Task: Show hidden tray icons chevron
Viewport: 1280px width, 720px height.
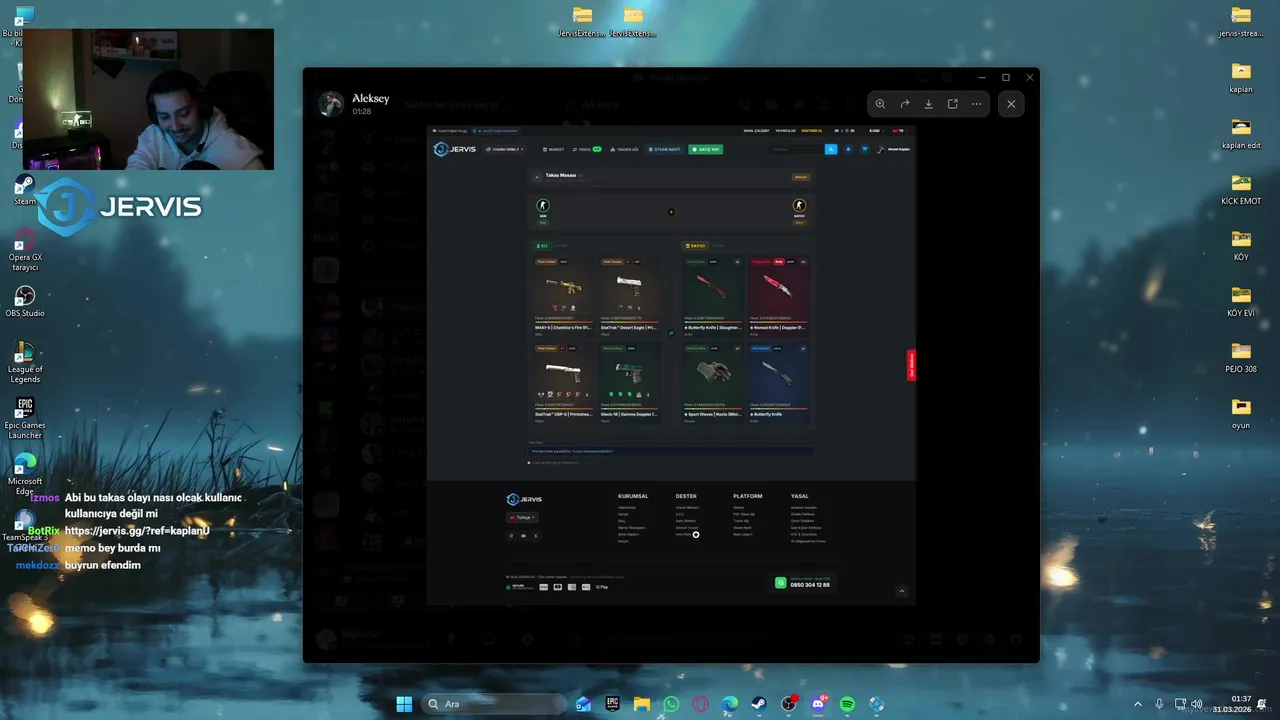Action: pyautogui.click(x=1137, y=704)
